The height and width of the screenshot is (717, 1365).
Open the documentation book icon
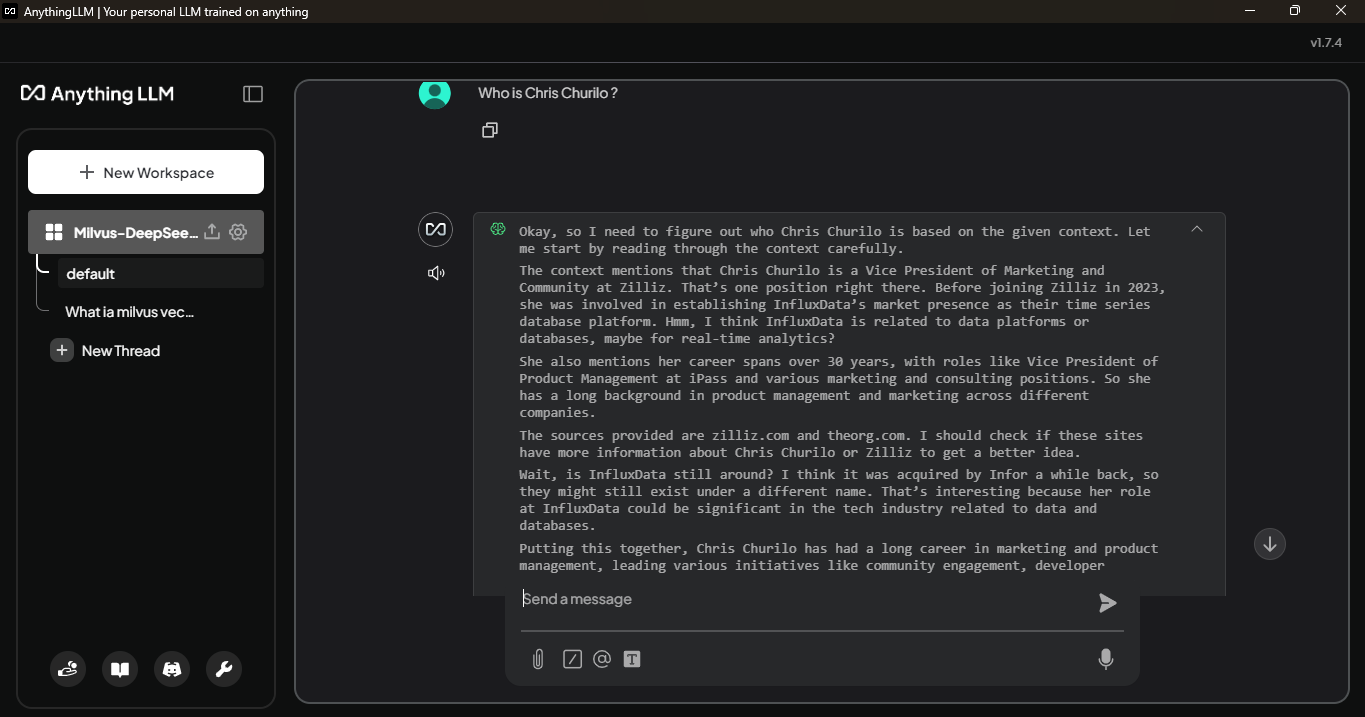pos(119,669)
